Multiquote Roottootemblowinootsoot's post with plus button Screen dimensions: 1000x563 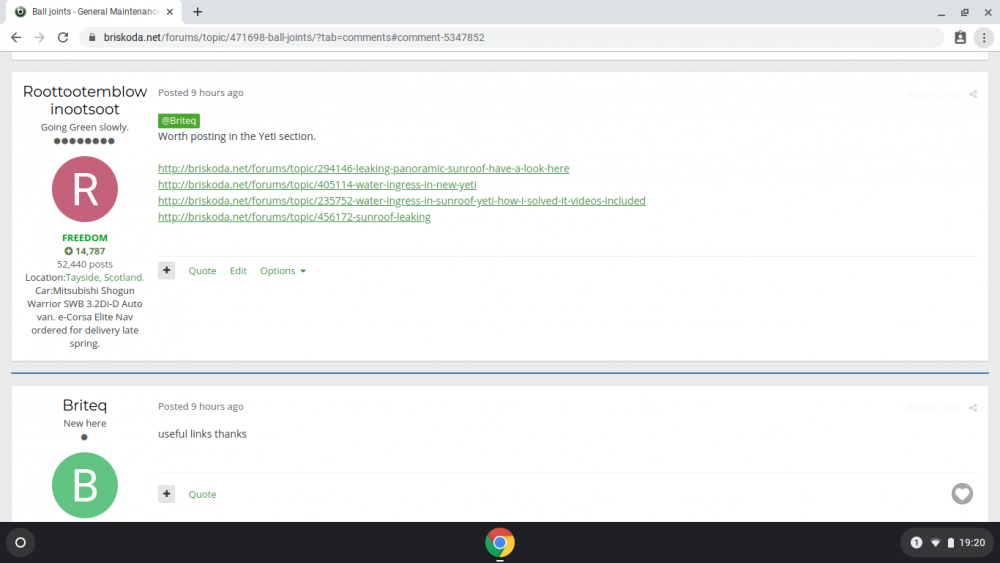166,270
